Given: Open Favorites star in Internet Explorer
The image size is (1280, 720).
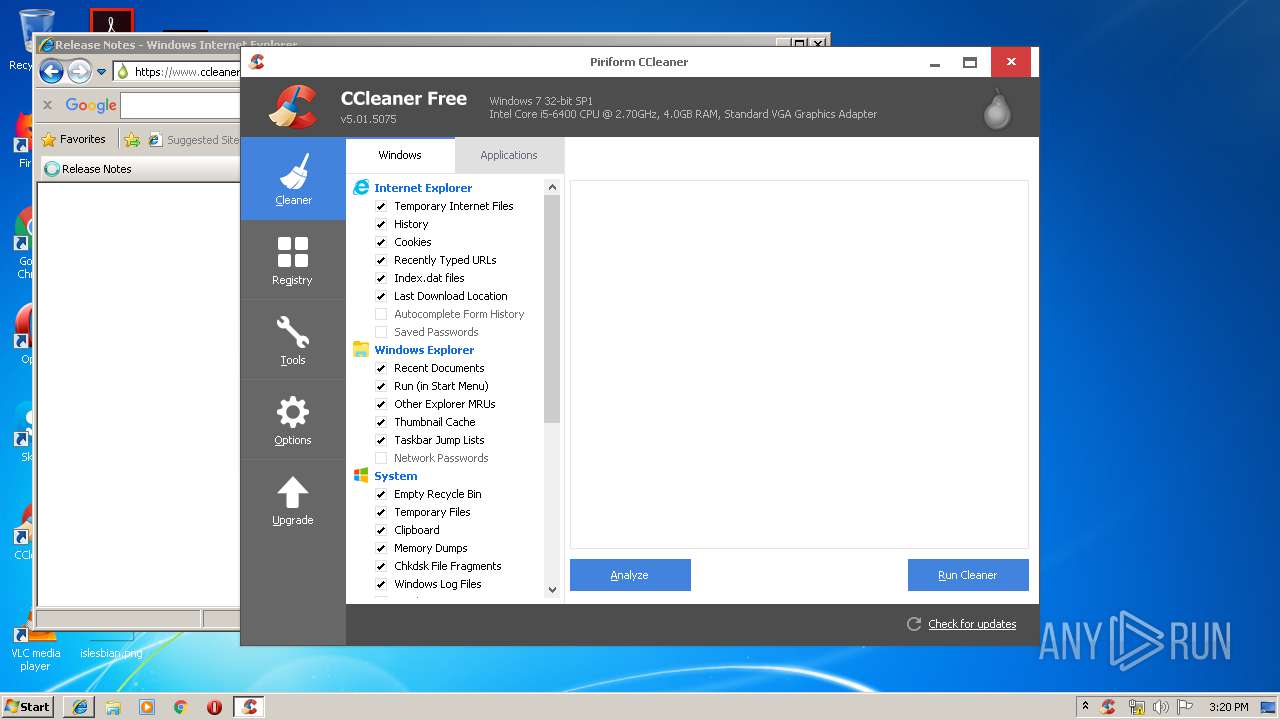Looking at the screenshot, I should (48, 140).
